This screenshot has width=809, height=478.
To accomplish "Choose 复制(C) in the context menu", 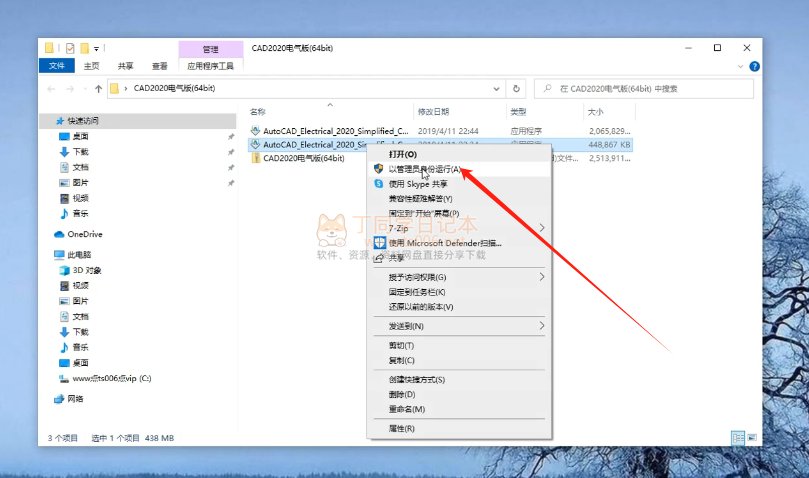I will (x=459, y=360).
